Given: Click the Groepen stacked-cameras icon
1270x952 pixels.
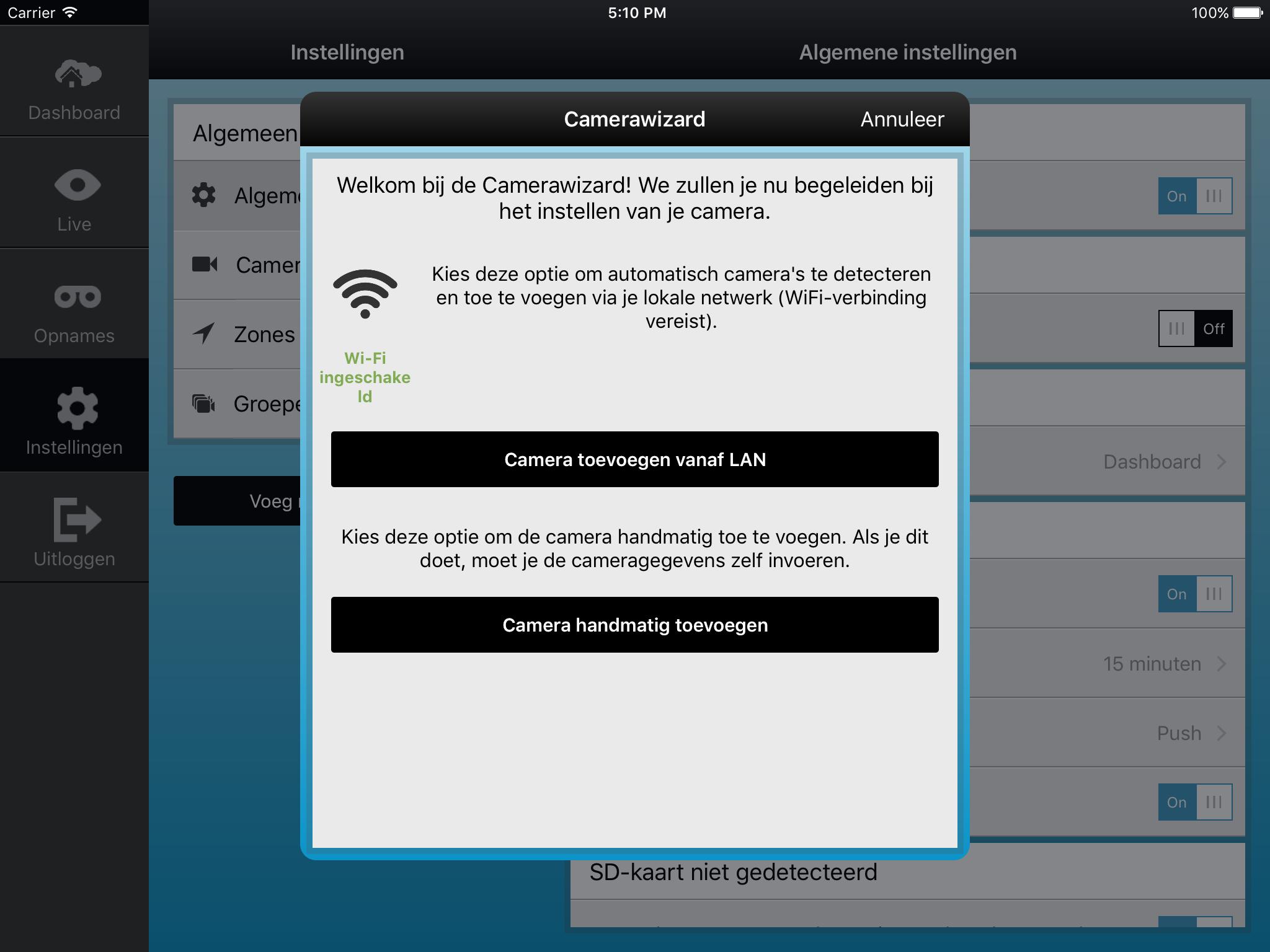Looking at the screenshot, I should (203, 403).
